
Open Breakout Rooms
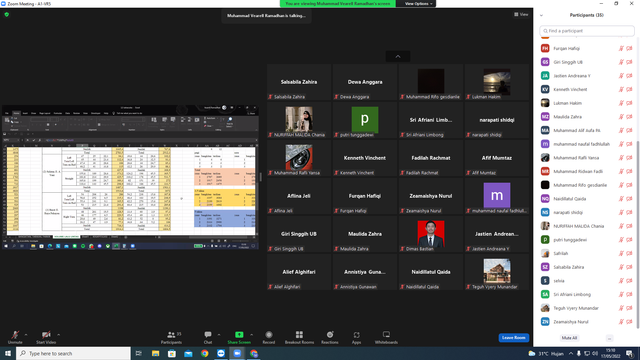[x=299, y=338]
